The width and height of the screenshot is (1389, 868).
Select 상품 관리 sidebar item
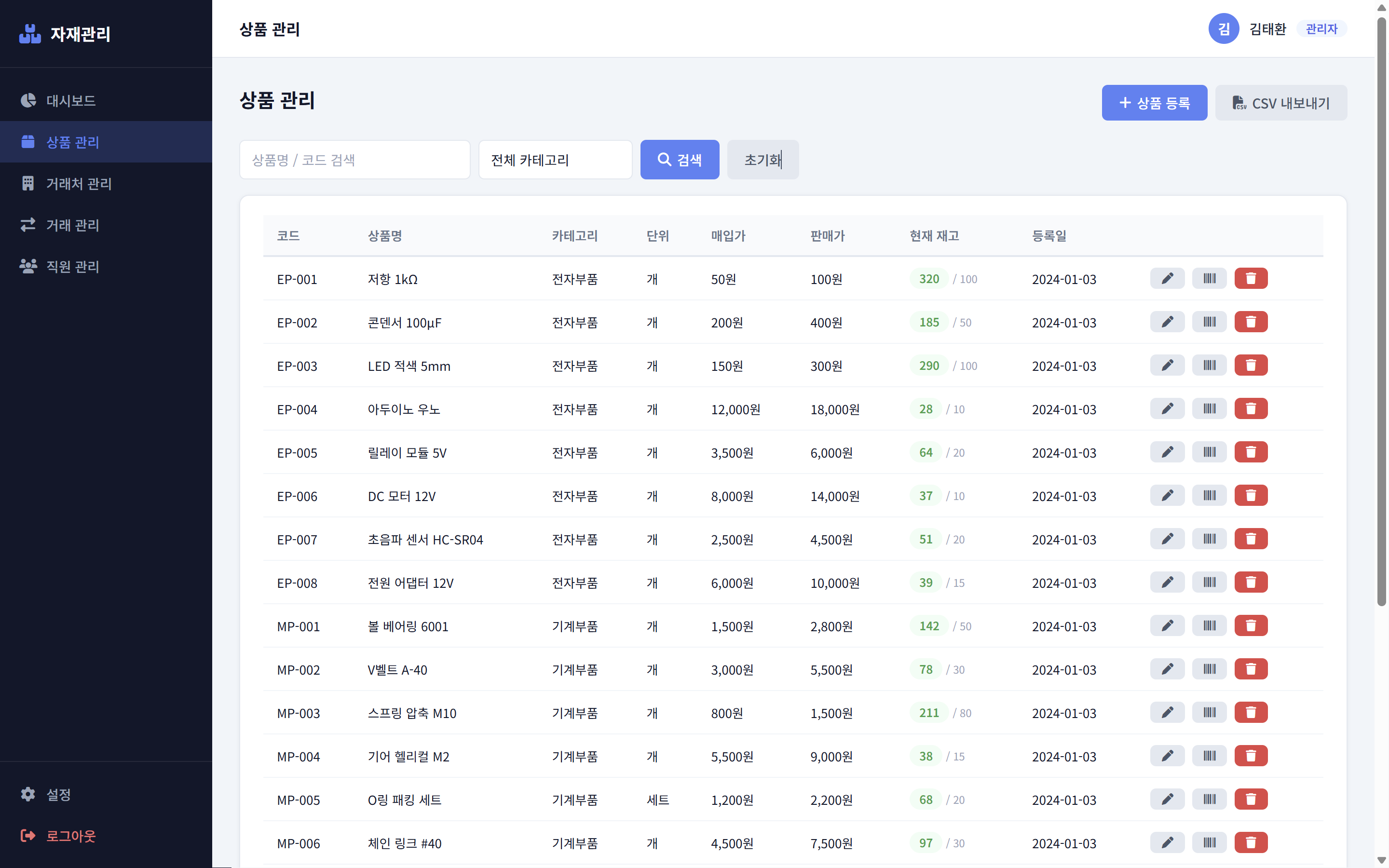pyautogui.click(x=106, y=142)
